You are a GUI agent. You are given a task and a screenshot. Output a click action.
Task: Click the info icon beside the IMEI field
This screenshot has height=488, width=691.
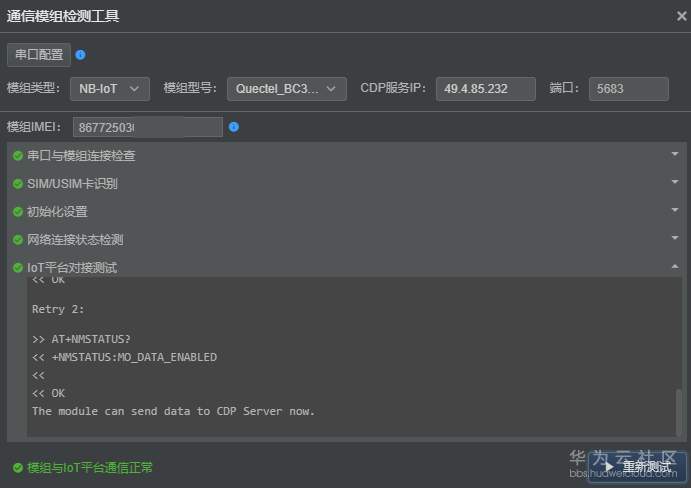click(x=234, y=127)
